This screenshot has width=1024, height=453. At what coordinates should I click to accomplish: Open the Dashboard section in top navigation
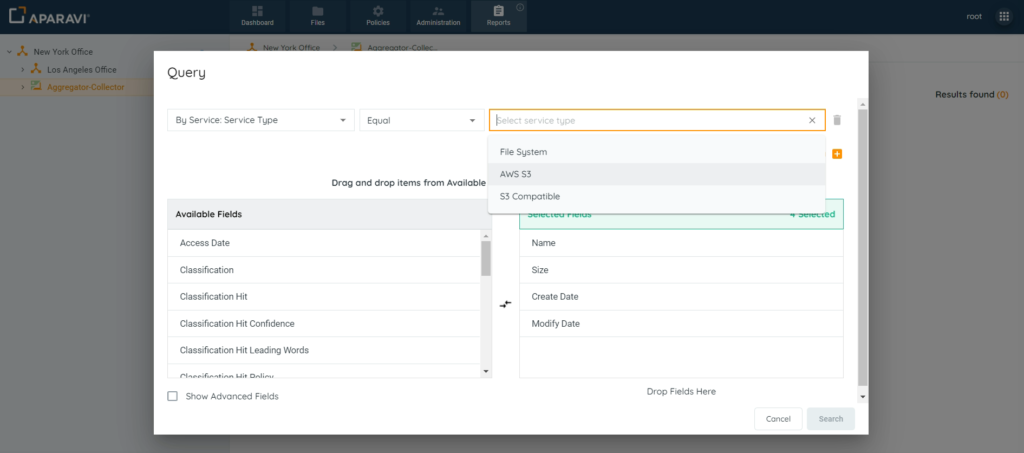257,16
